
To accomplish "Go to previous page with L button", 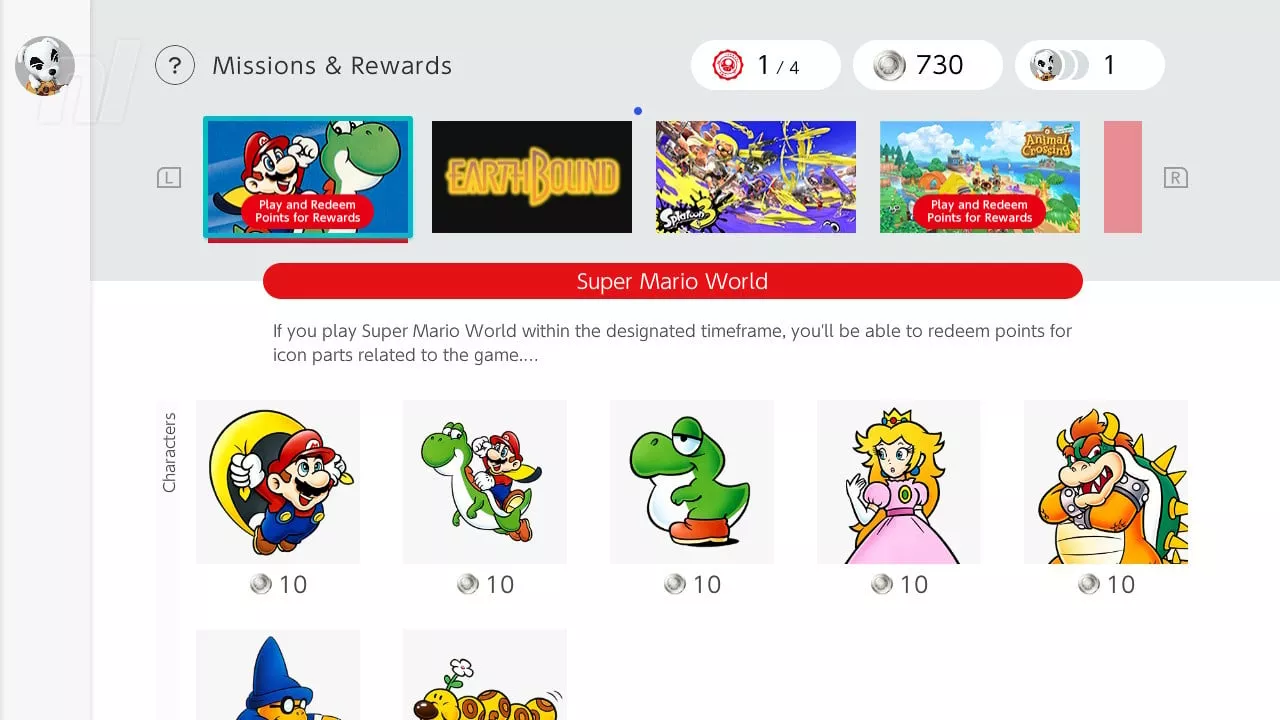I will pos(169,178).
